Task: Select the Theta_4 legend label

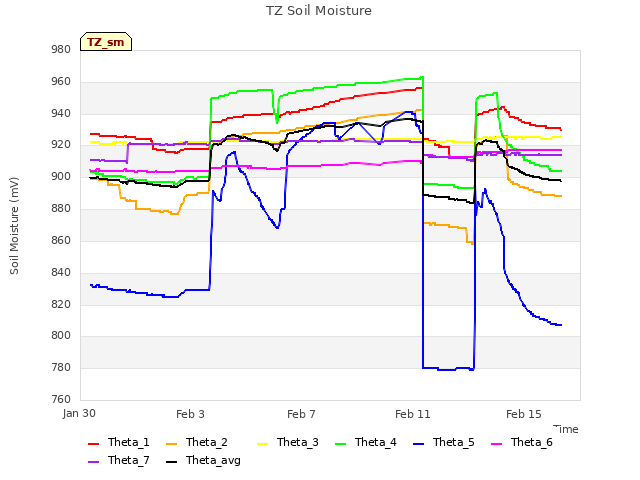Action: (376, 442)
